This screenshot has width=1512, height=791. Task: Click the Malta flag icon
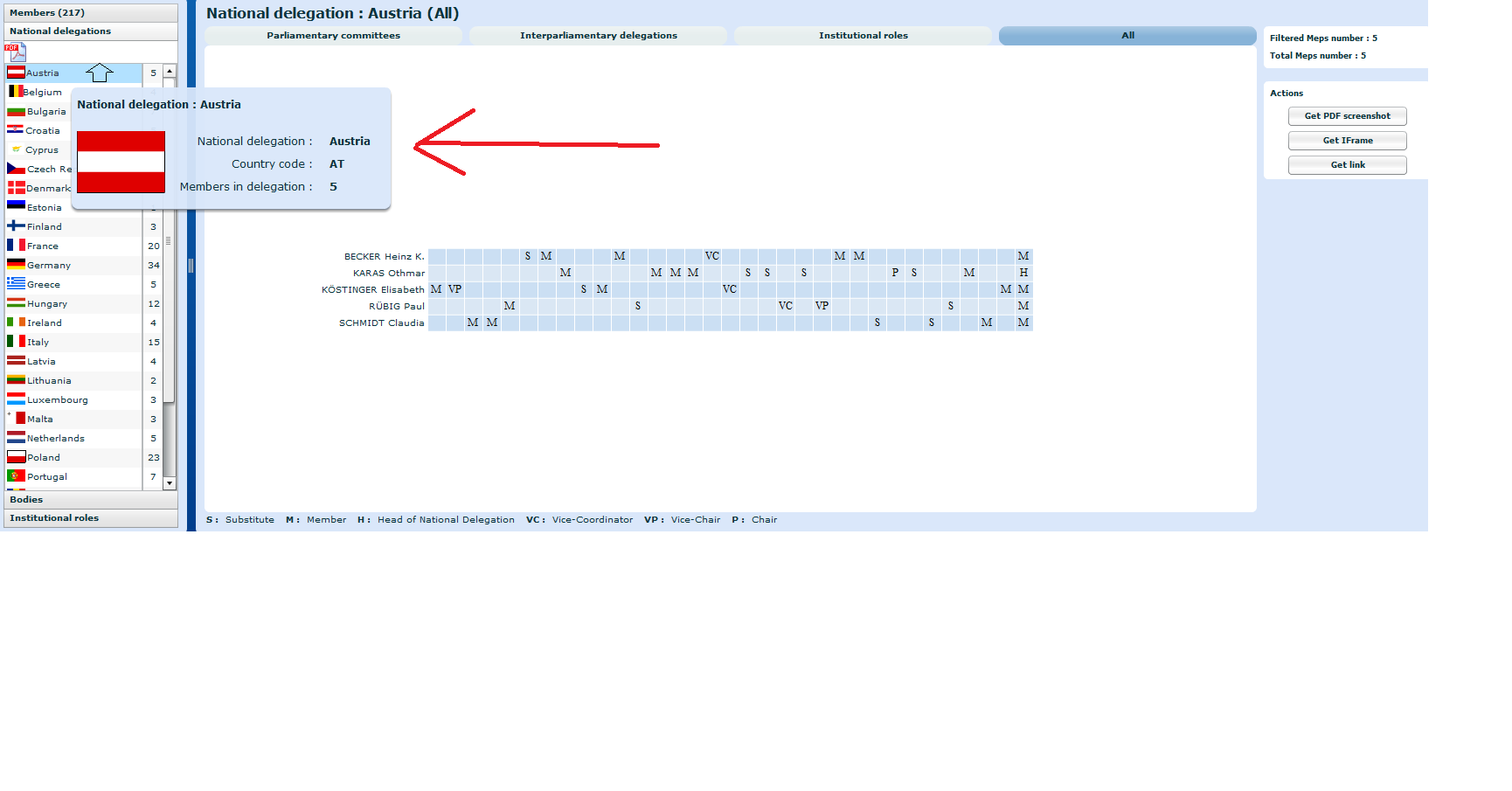[x=16, y=419]
